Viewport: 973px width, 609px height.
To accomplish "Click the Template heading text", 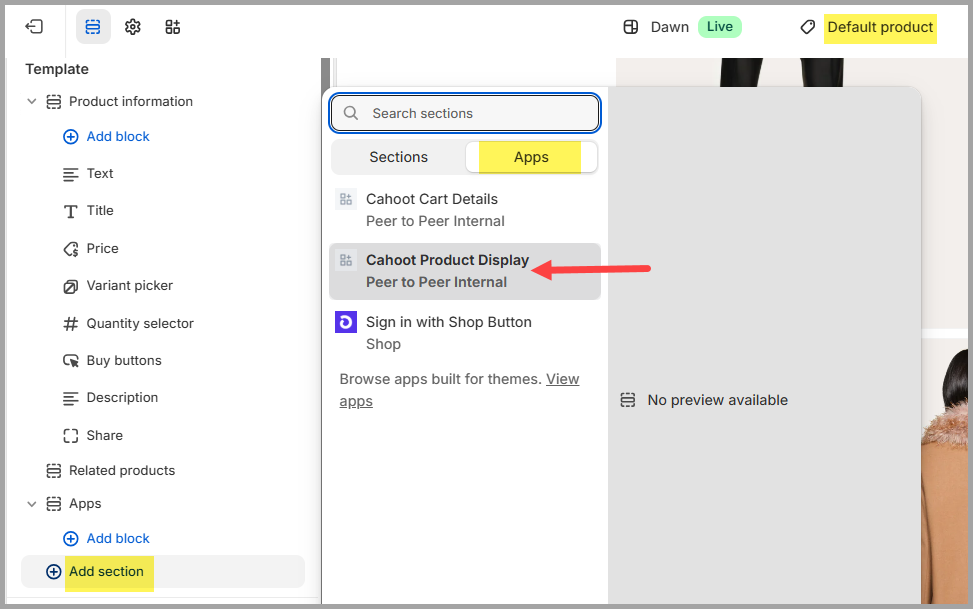I will click(57, 69).
